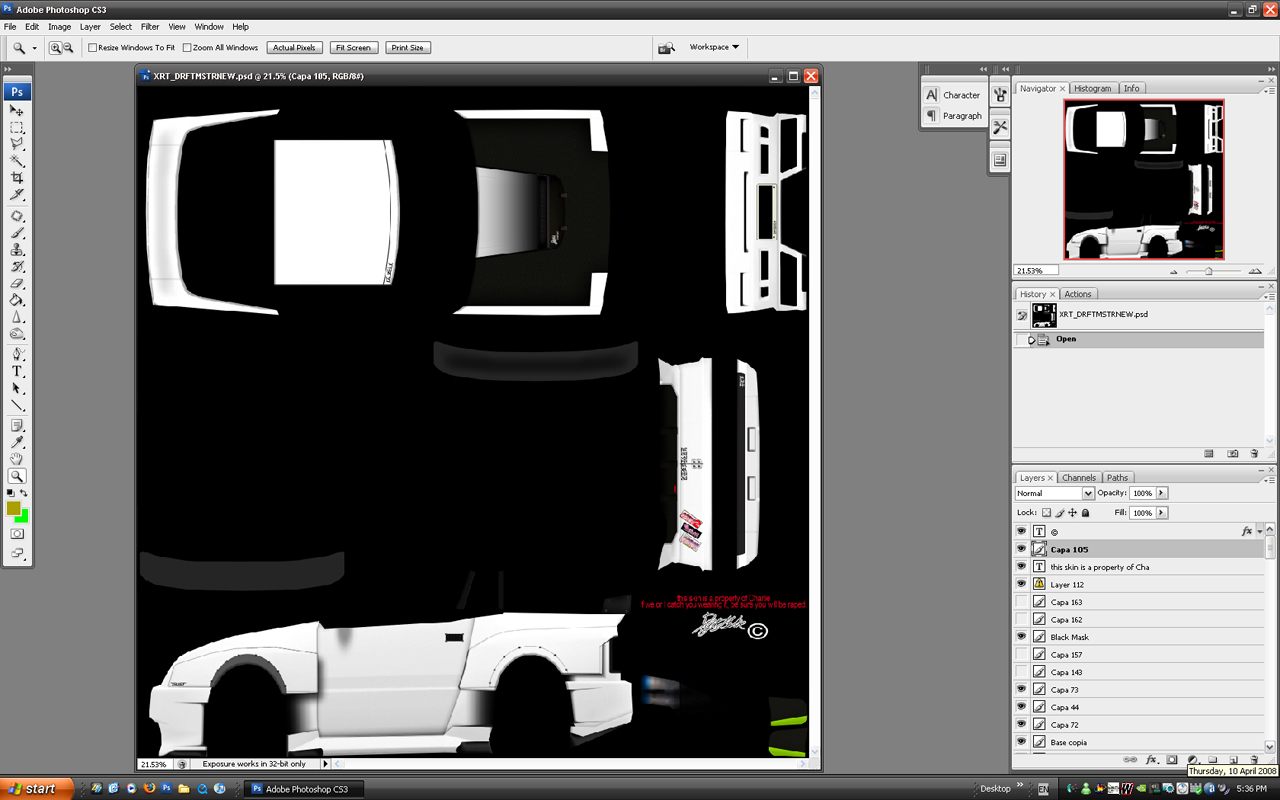The height and width of the screenshot is (800, 1280).
Task: Add a layer mask
Action: click(1172, 760)
